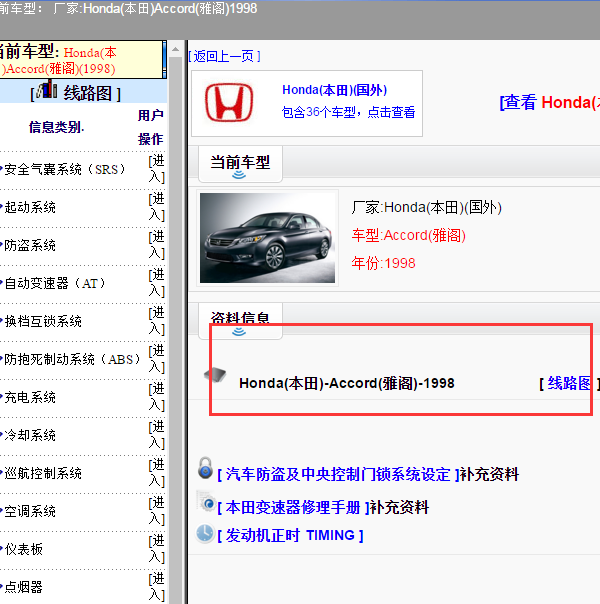Enter 仪表板 via 进入
This screenshot has width=600, height=604.
[x=156, y=549]
